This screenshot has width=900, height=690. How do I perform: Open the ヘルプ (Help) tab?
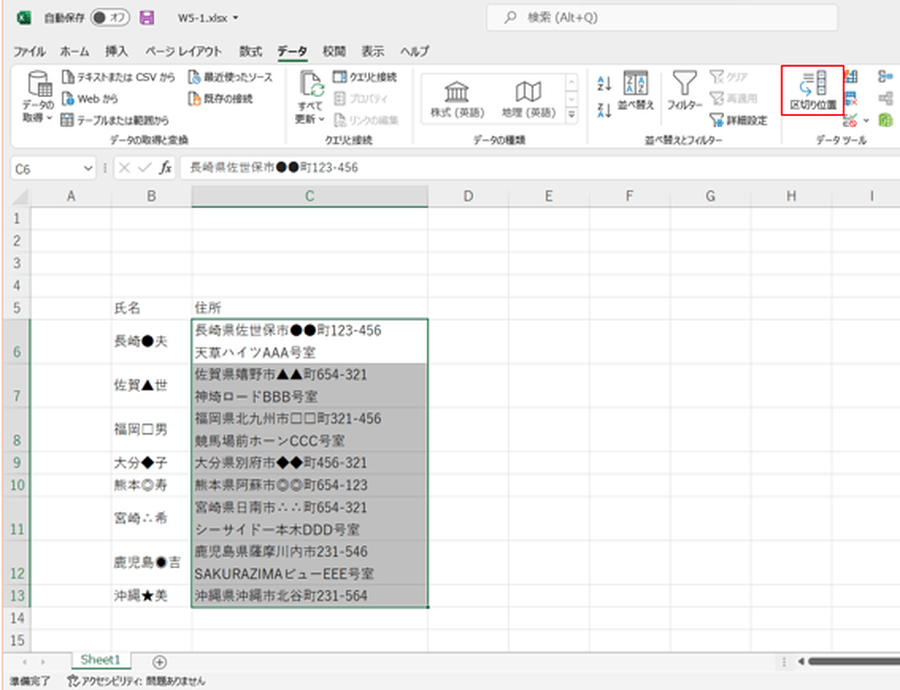click(x=414, y=52)
